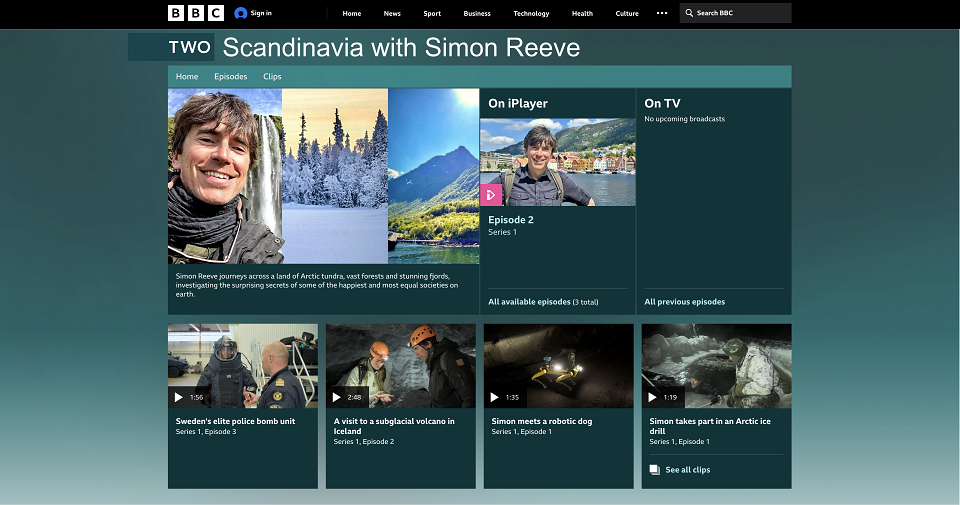Open Culture in the top navigation

click(627, 13)
